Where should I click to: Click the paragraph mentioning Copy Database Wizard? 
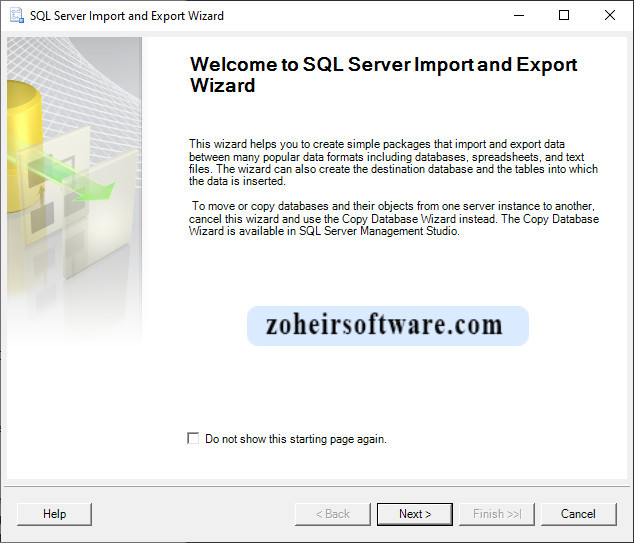[393, 218]
